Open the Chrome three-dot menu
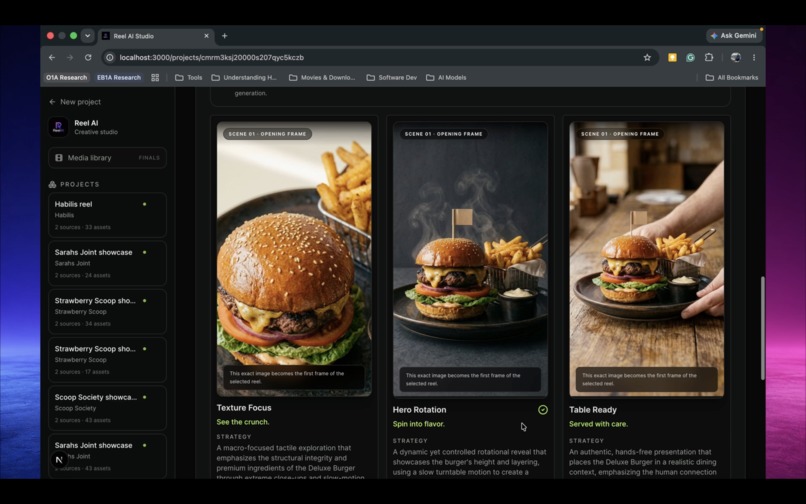This screenshot has width=806, height=504. [x=754, y=58]
